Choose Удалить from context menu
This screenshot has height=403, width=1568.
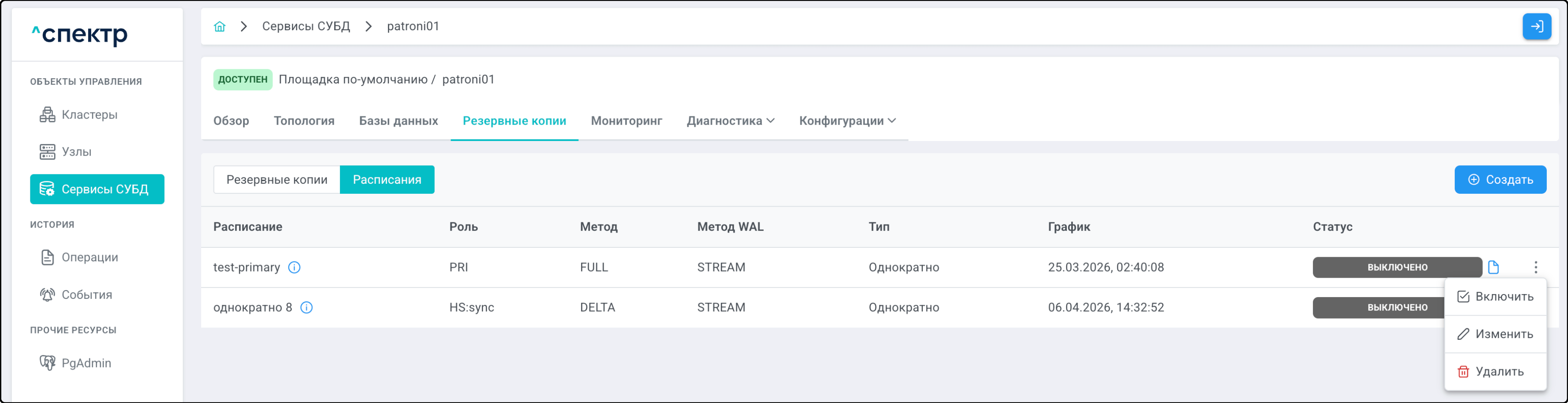tap(1495, 371)
